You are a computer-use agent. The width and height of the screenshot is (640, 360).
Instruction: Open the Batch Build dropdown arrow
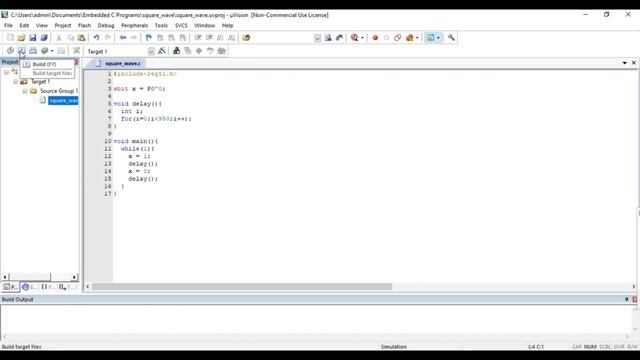52,51
